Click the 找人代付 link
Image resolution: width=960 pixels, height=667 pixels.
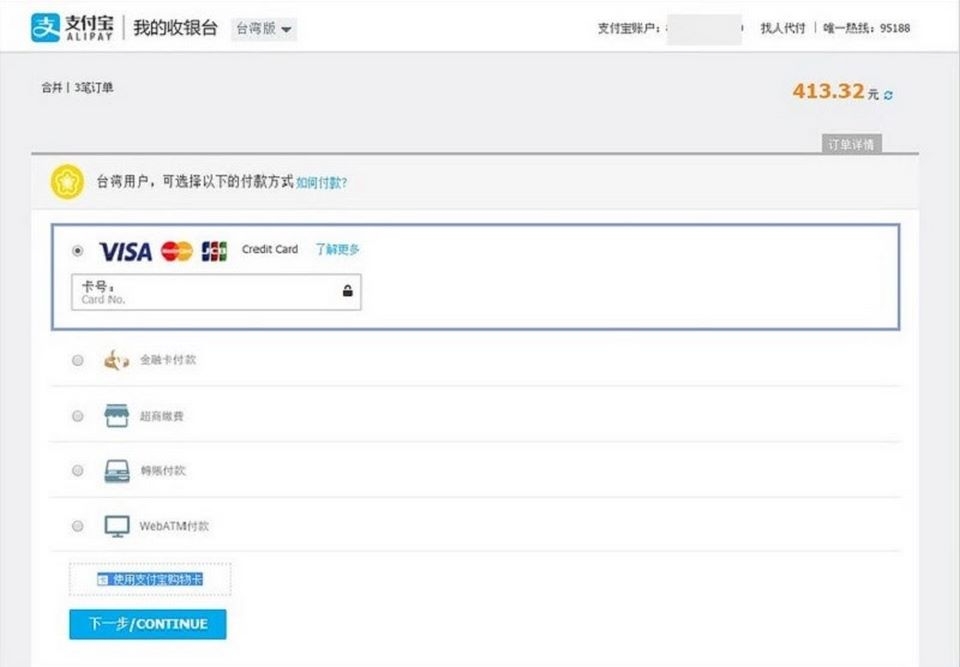782,28
